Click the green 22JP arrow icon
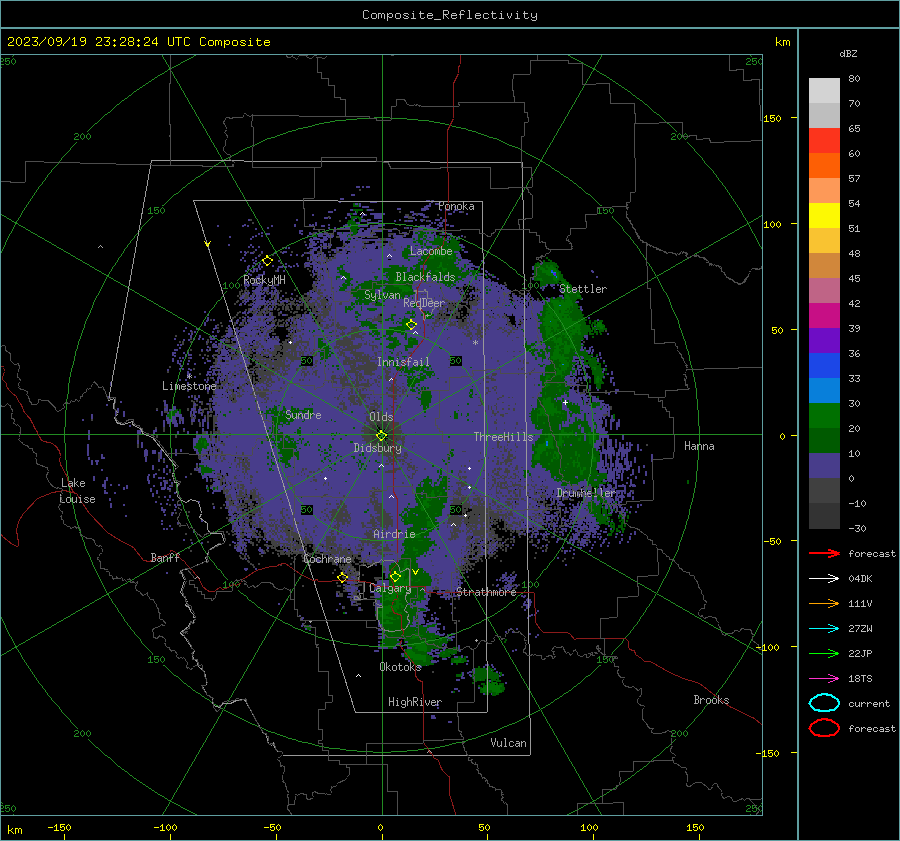Image resolution: width=900 pixels, height=841 pixels. [824, 653]
